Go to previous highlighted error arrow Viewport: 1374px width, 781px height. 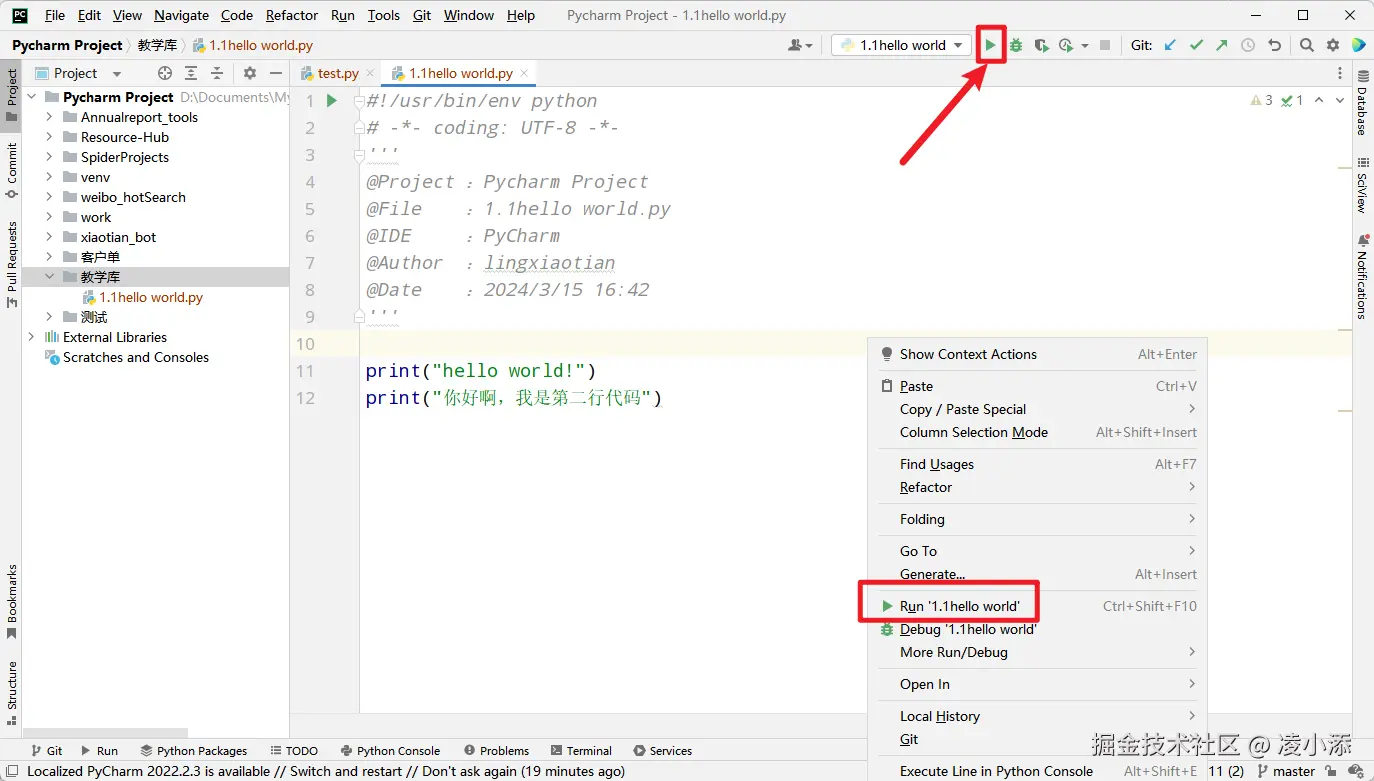click(1319, 100)
